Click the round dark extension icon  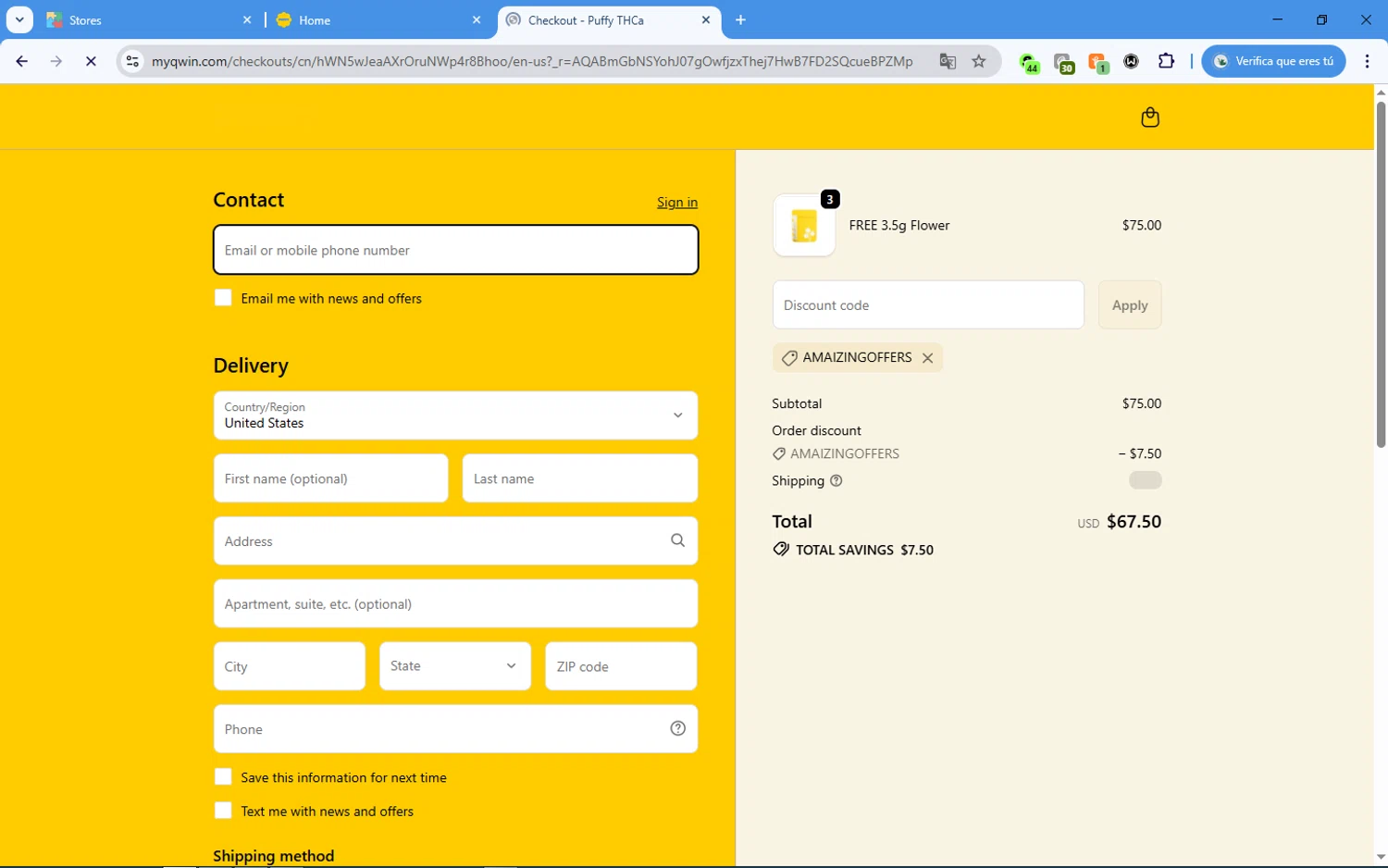tap(1131, 61)
